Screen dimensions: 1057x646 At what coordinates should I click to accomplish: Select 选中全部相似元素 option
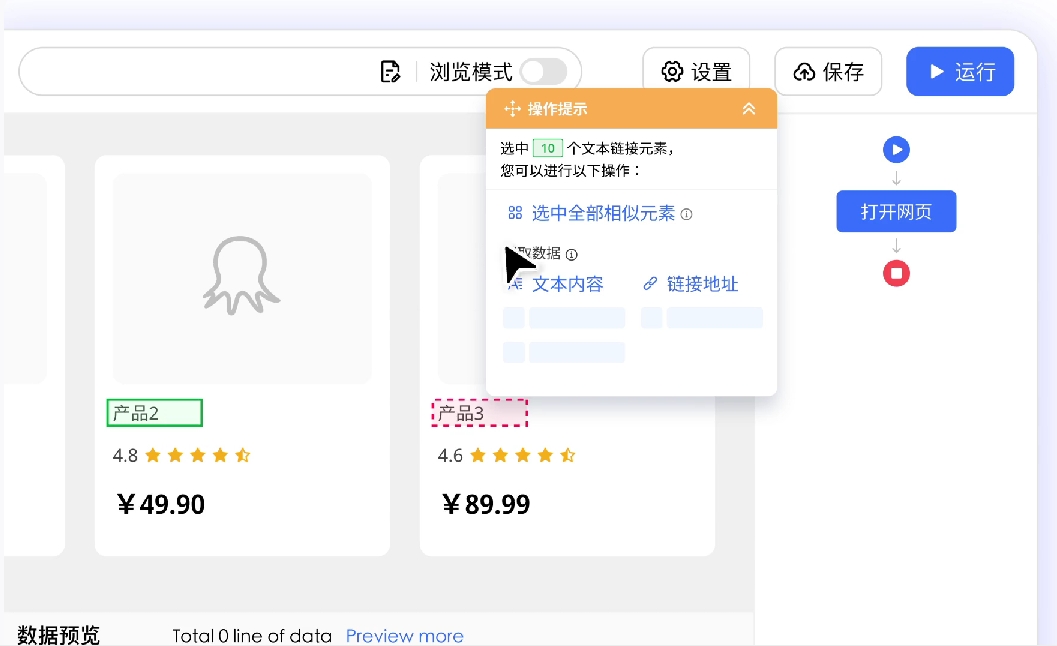click(x=603, y=214)
